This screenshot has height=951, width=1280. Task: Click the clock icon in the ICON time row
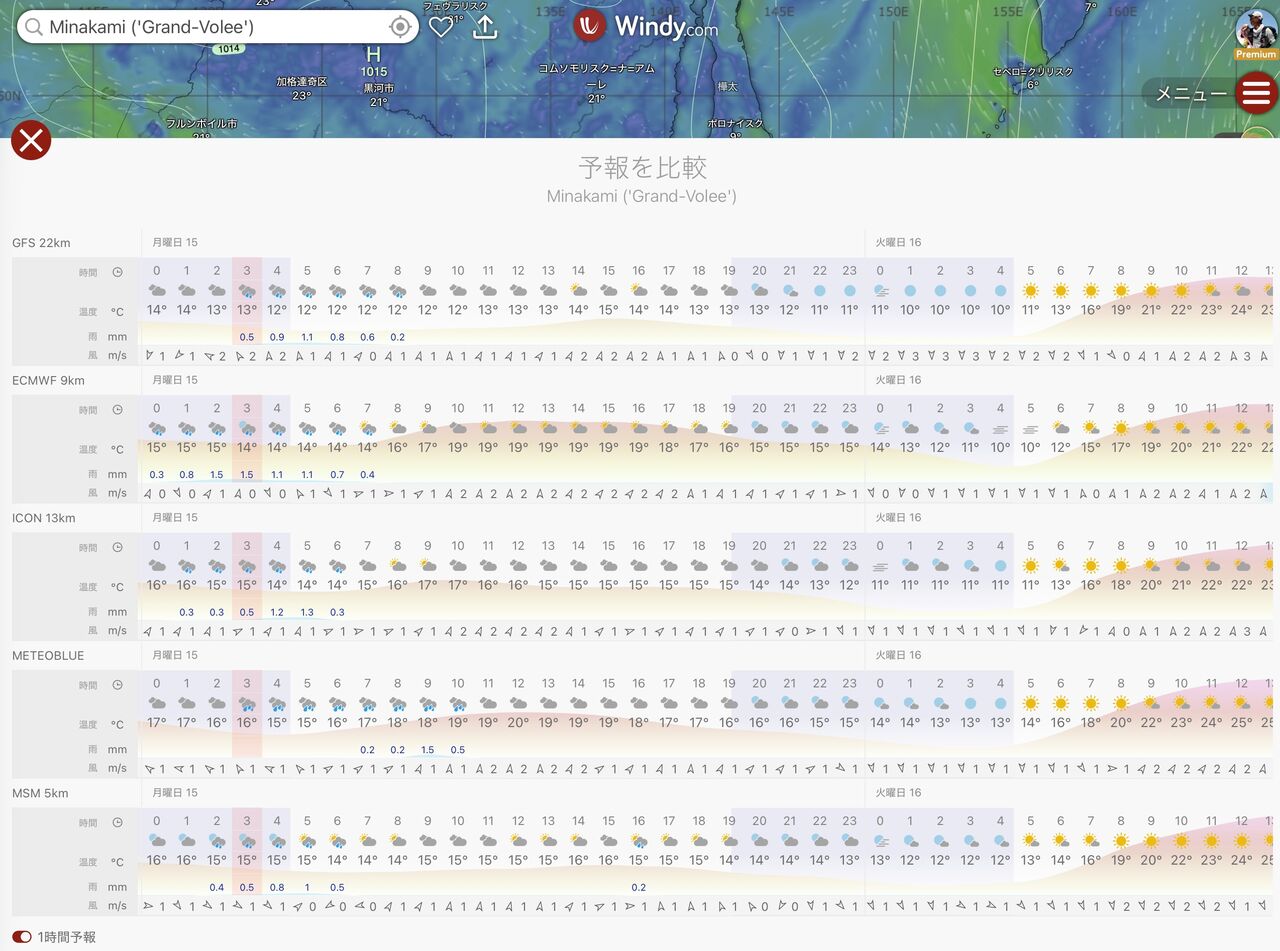pos(118,548)
